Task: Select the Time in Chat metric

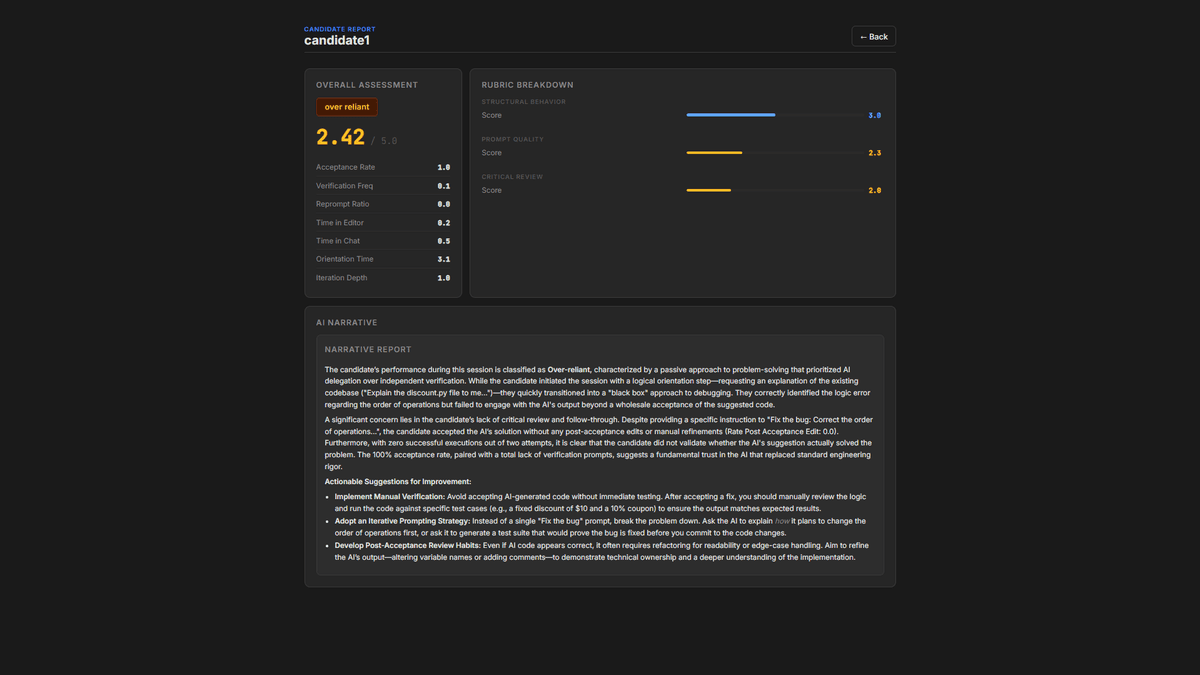Action: [x=382, y=241]
